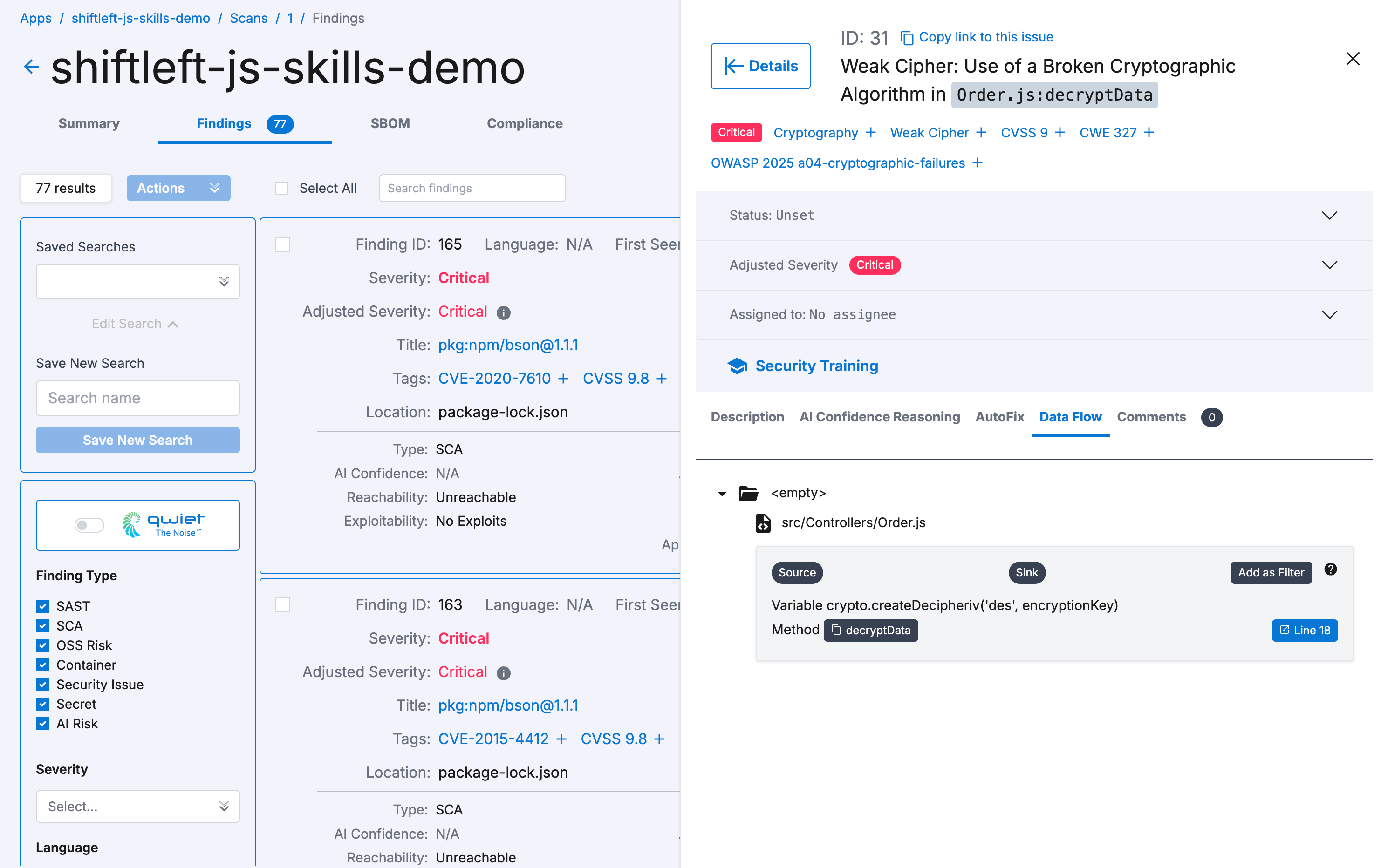Select the Data Flow tab

click(x=1070, y=417)
